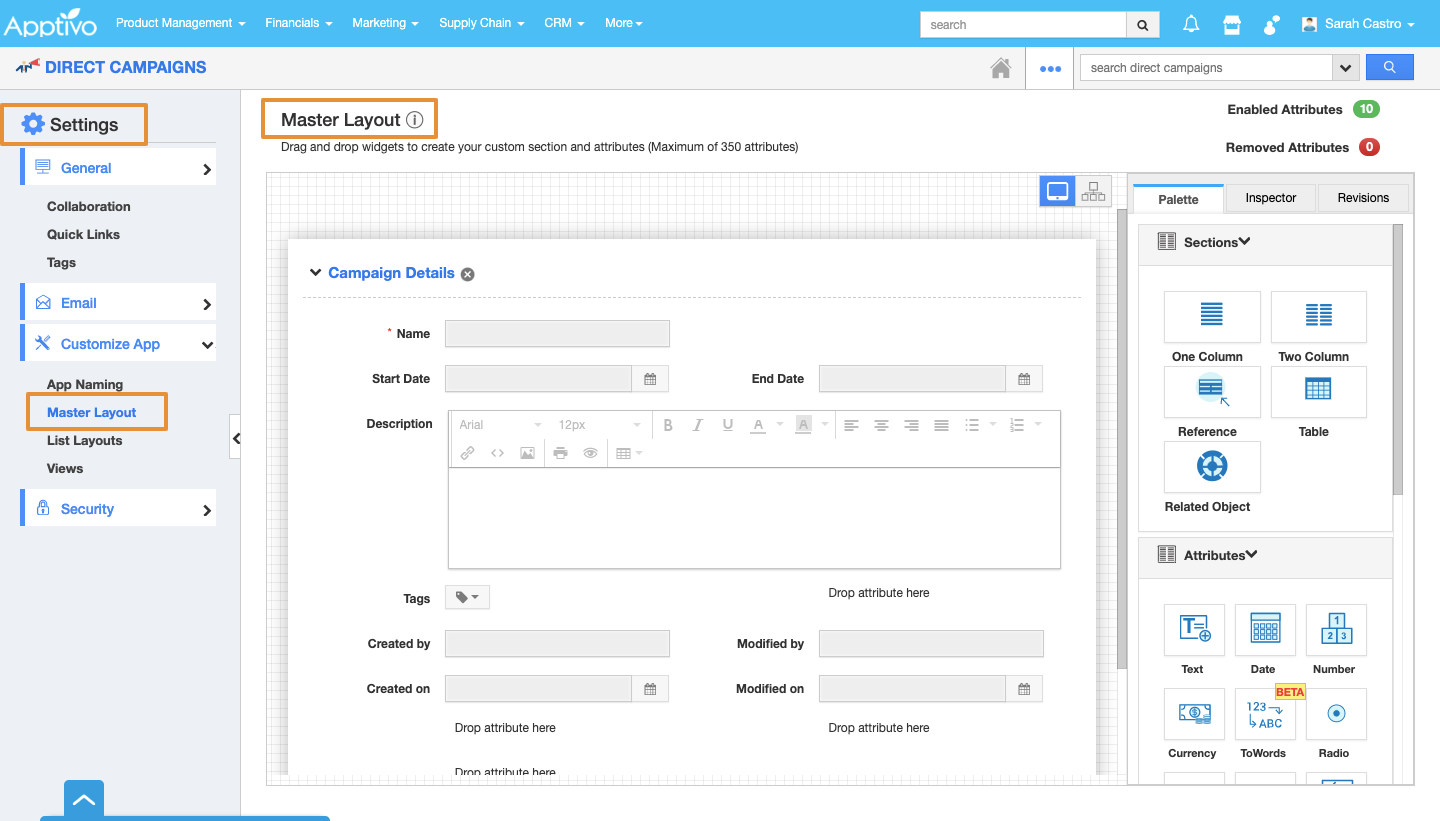This screenshot has width=1440, height=821.
Task: Open Collaboration settings
Action: click(89, 207)
